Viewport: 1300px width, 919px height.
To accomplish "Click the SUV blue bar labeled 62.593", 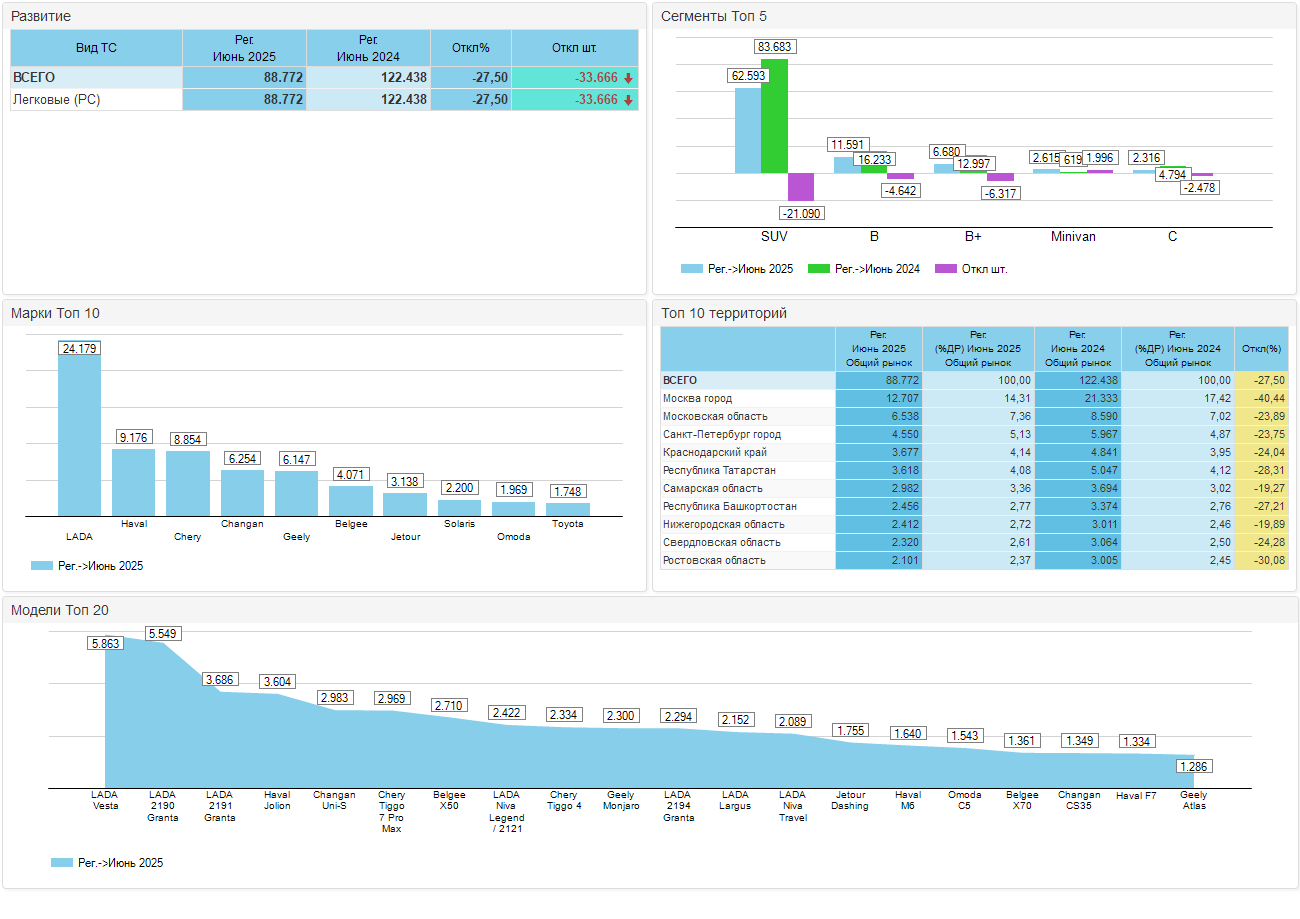I will [748, 131].
